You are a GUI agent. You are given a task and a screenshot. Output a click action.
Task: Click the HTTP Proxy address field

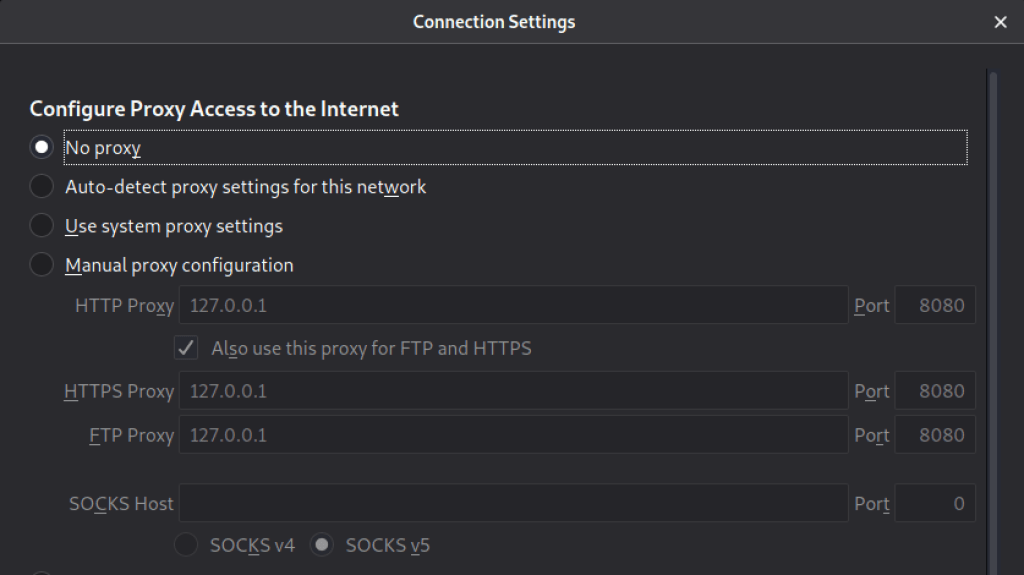coord(513,305)
